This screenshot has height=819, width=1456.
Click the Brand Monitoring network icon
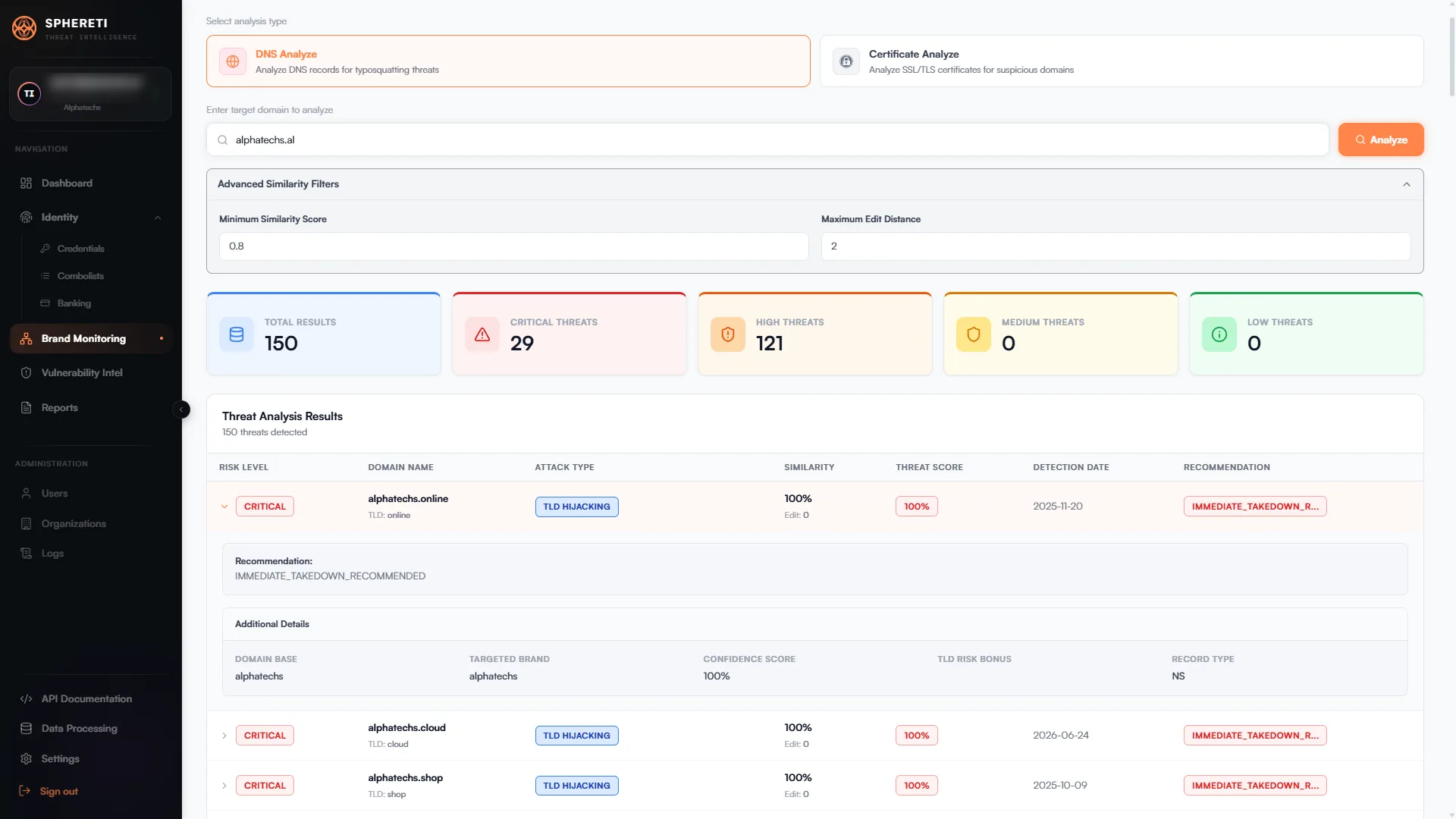click(26, 338)
